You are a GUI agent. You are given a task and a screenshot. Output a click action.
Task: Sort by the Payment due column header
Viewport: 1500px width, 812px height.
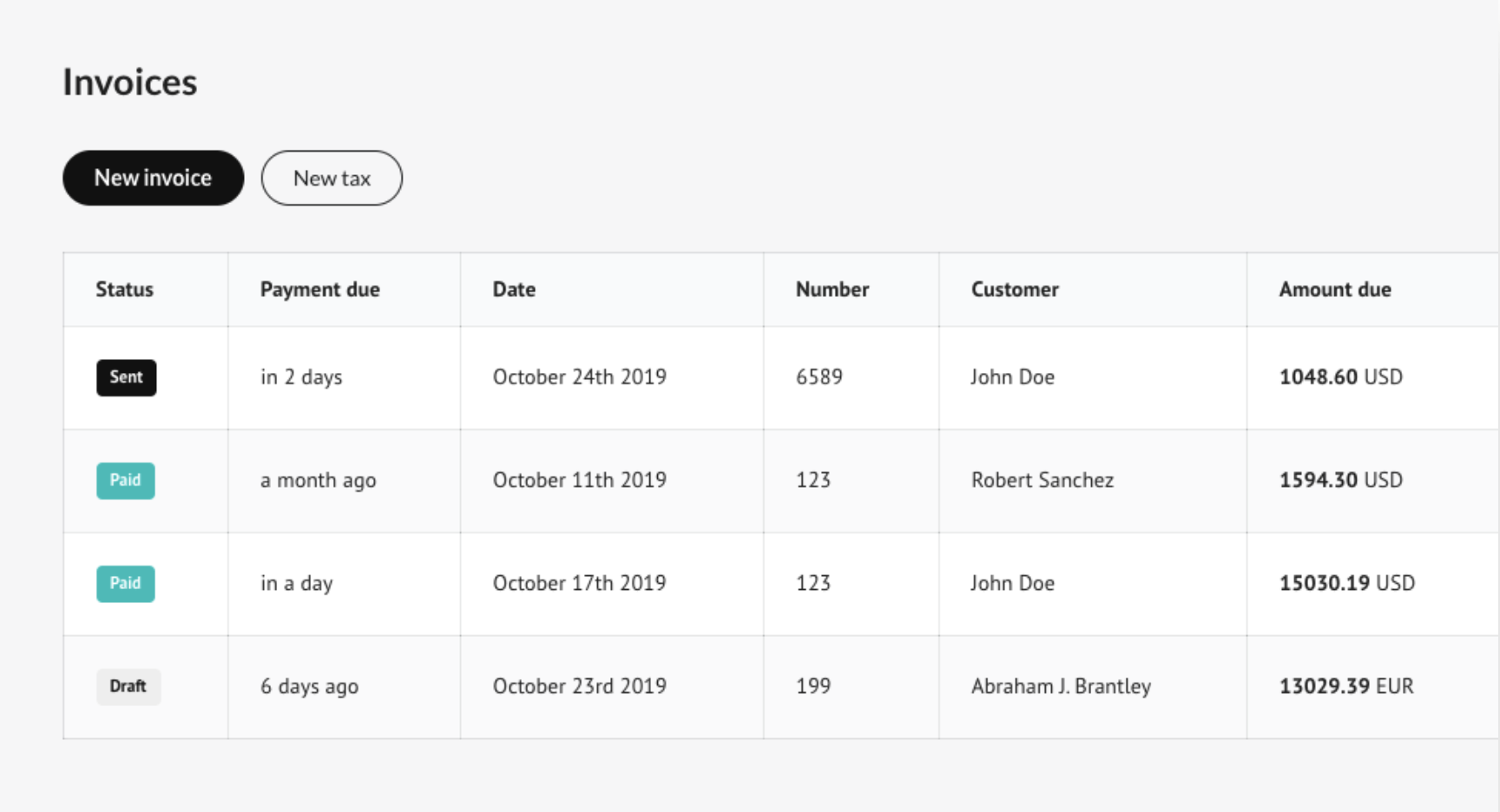319,289
